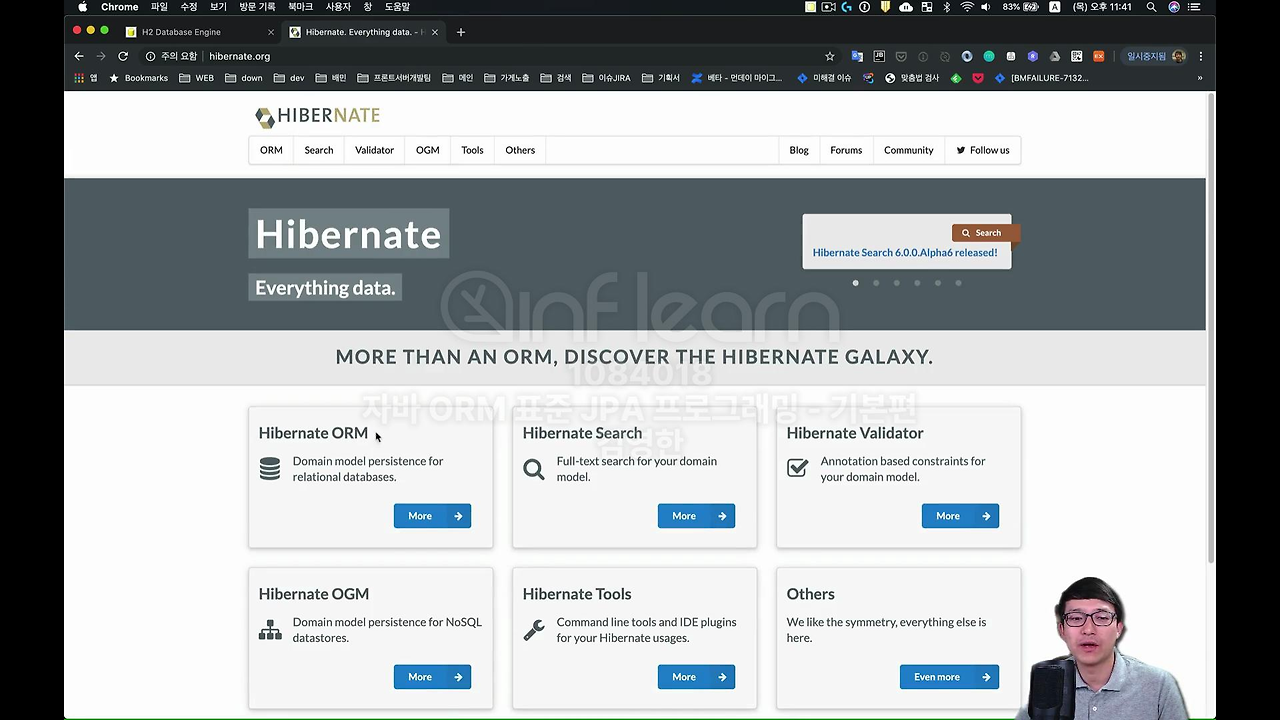The image size is (1280, 720).
Task: Click the More button for Hibernate Tools
Action: [x=696, y=677]
